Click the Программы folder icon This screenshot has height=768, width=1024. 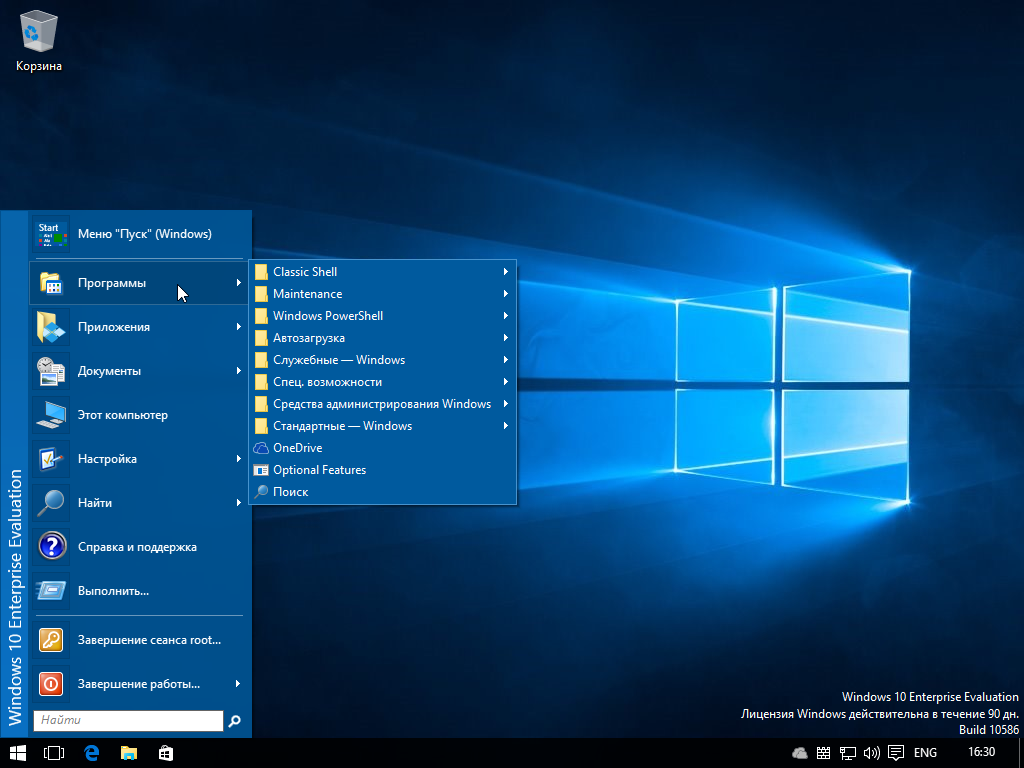point(52,283)
